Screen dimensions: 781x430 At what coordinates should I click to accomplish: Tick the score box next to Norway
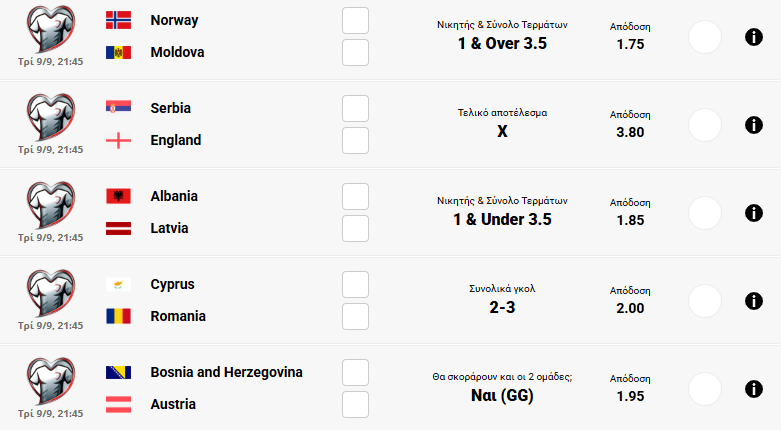[x=355, y=20]
